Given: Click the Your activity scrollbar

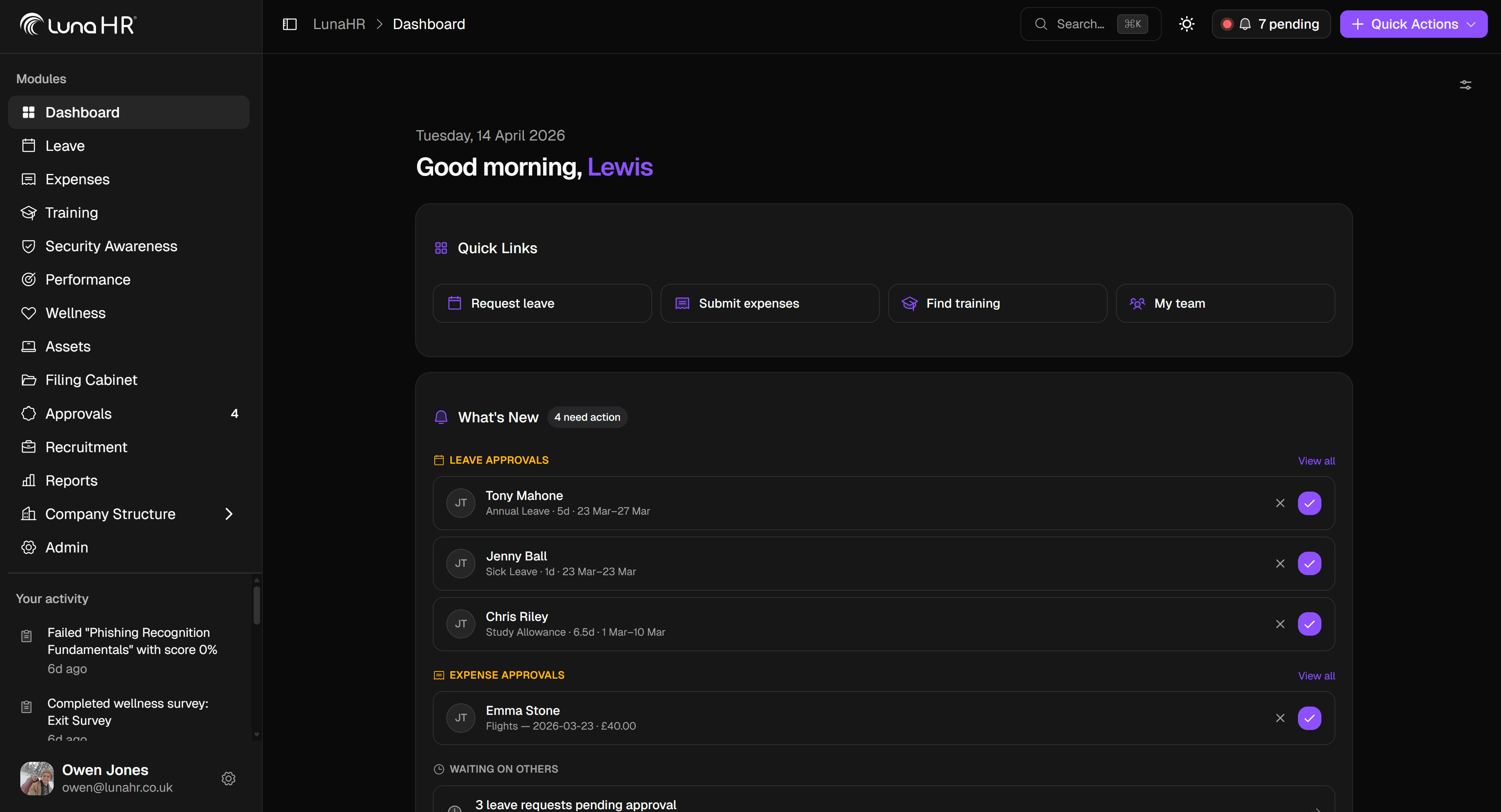Looking at the screenshot, I should (256, 606).
